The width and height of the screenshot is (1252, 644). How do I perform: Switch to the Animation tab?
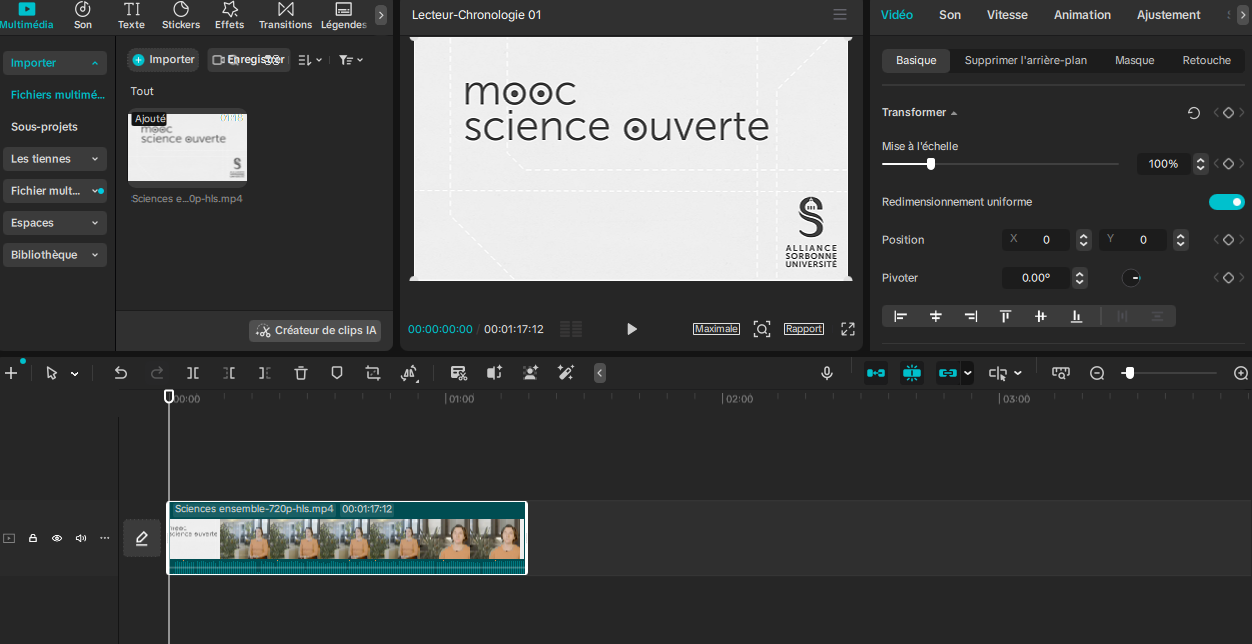coord(1082,15)
